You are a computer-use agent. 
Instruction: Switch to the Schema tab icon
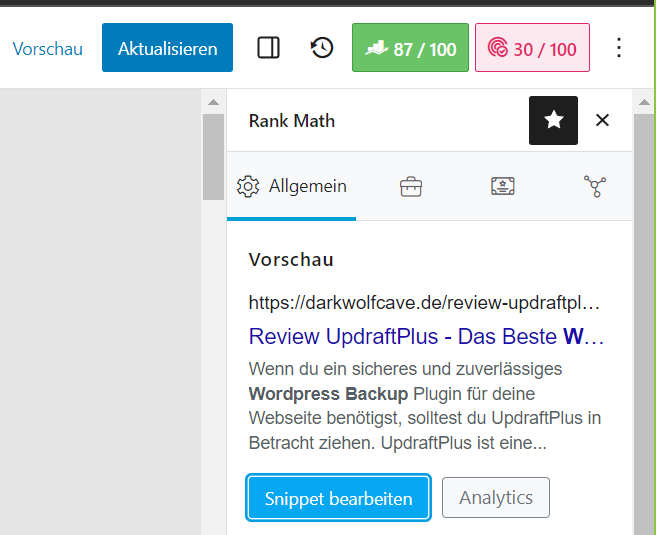pos(502,186)
